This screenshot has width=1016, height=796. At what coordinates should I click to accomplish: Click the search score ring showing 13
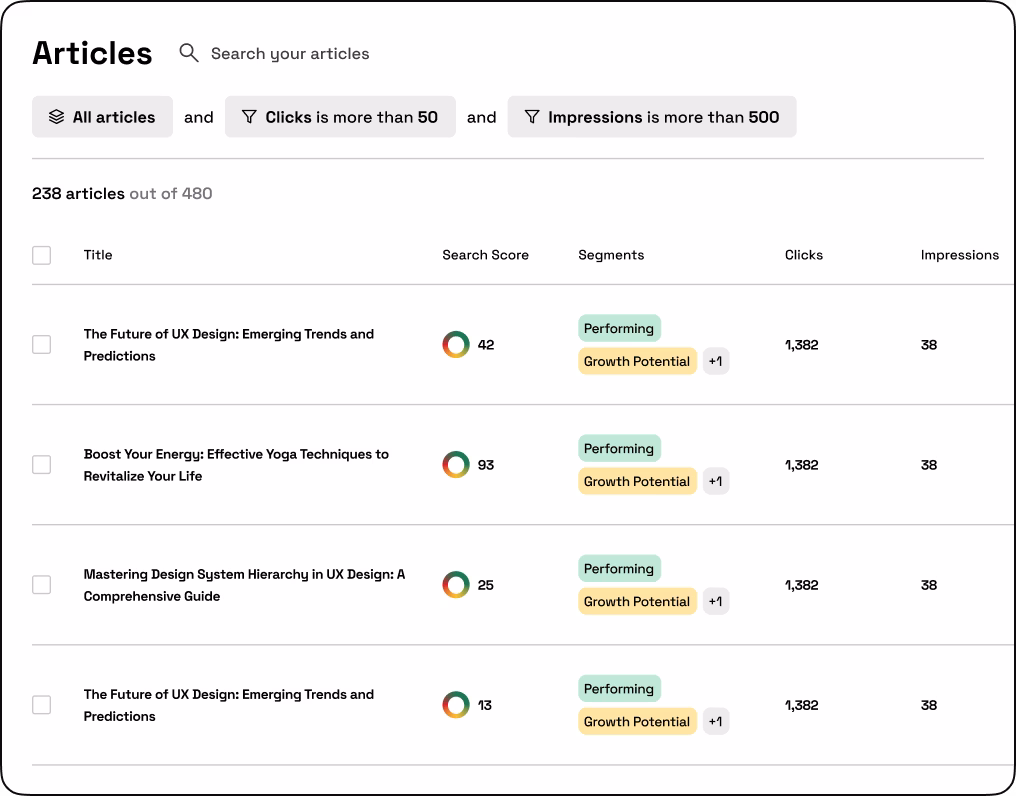(x=456, y=705)
